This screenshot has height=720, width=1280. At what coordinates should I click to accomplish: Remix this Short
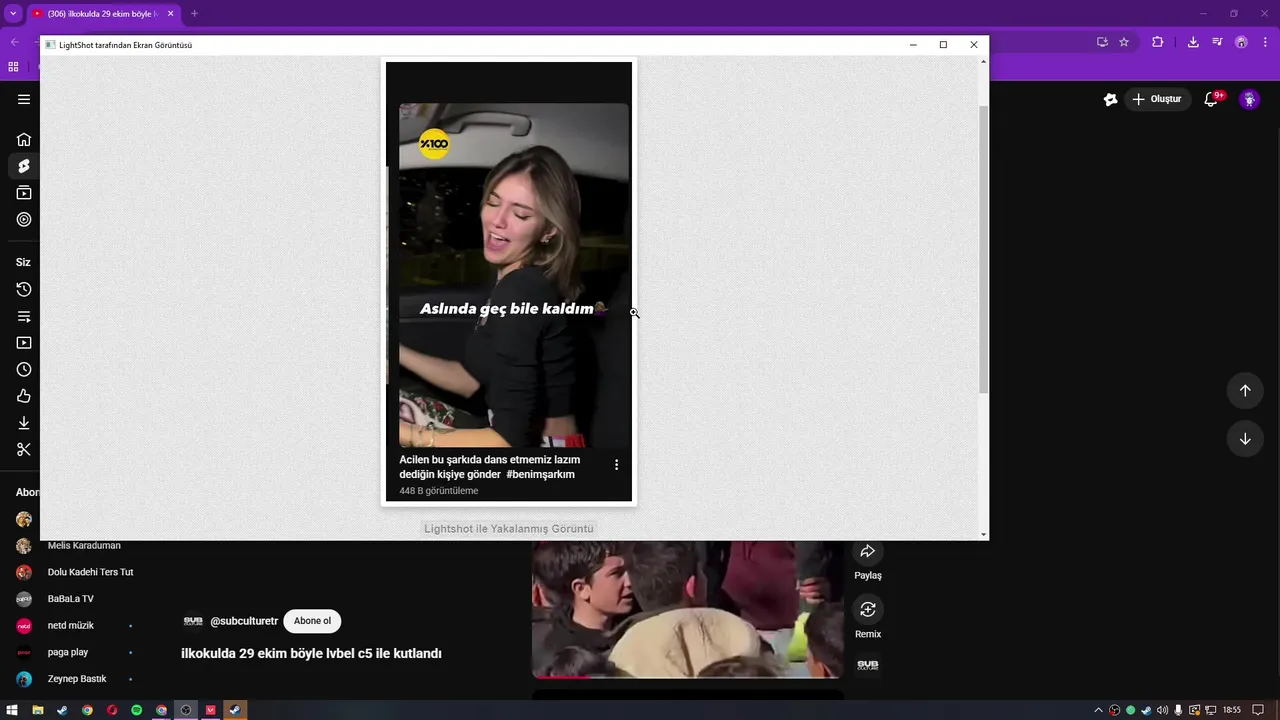click(868, 609)
